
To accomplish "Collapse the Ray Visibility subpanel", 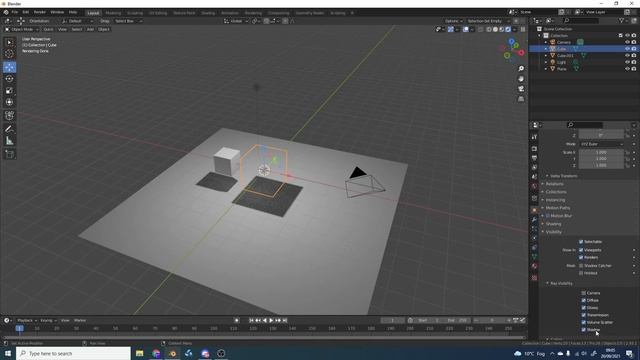I will 562,283.
